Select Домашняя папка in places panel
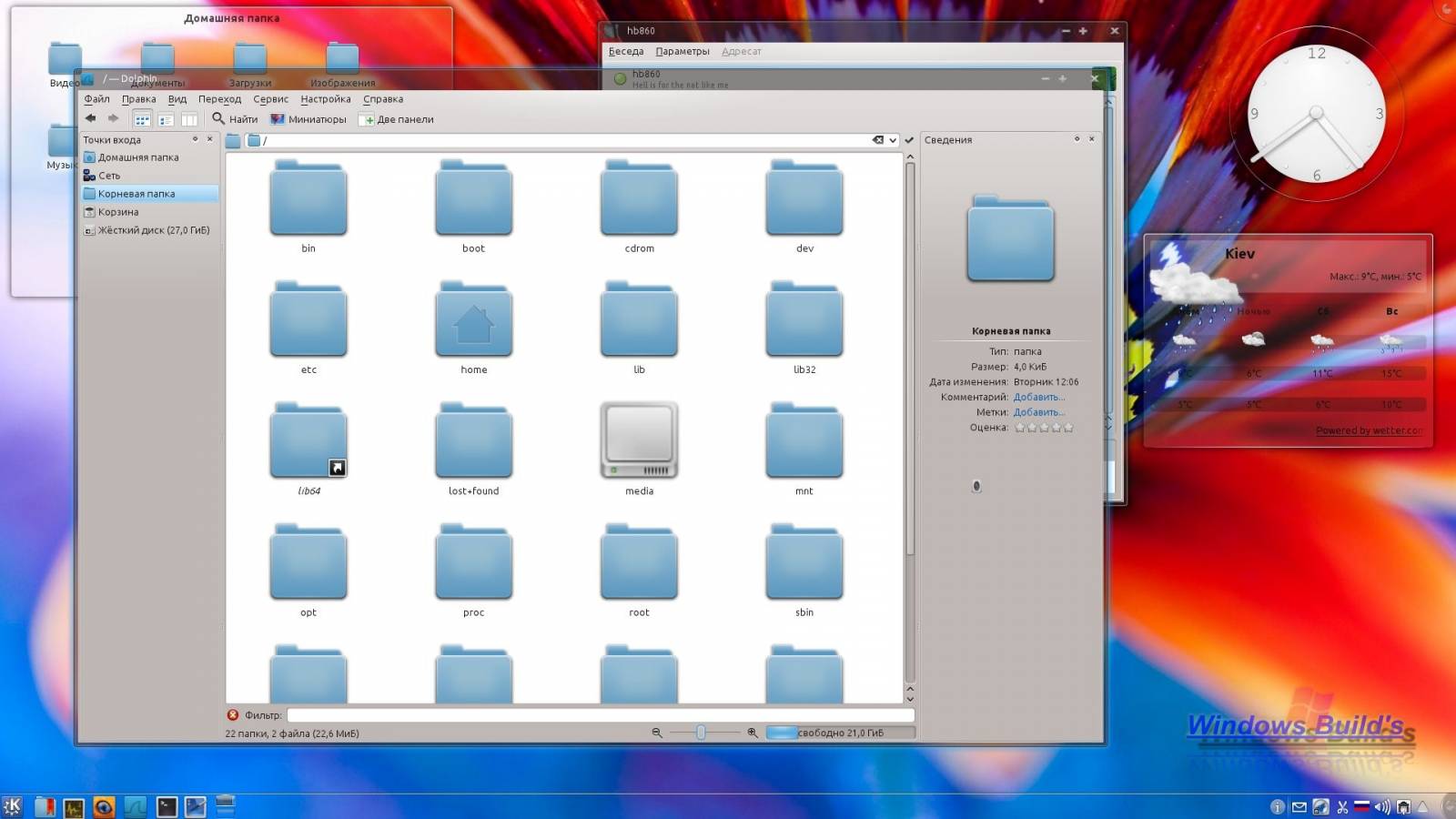Viewport: 1456px width, 819px height. point(149,157)
